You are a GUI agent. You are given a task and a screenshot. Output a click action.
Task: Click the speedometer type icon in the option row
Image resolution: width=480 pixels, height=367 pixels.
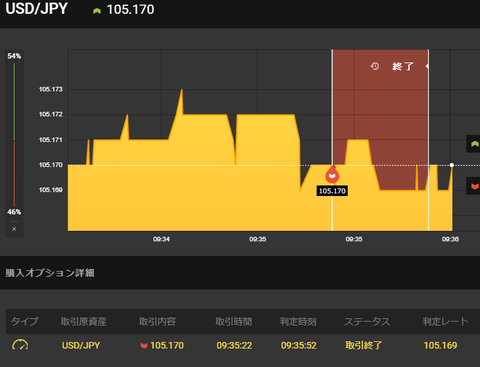coord(20,345)
